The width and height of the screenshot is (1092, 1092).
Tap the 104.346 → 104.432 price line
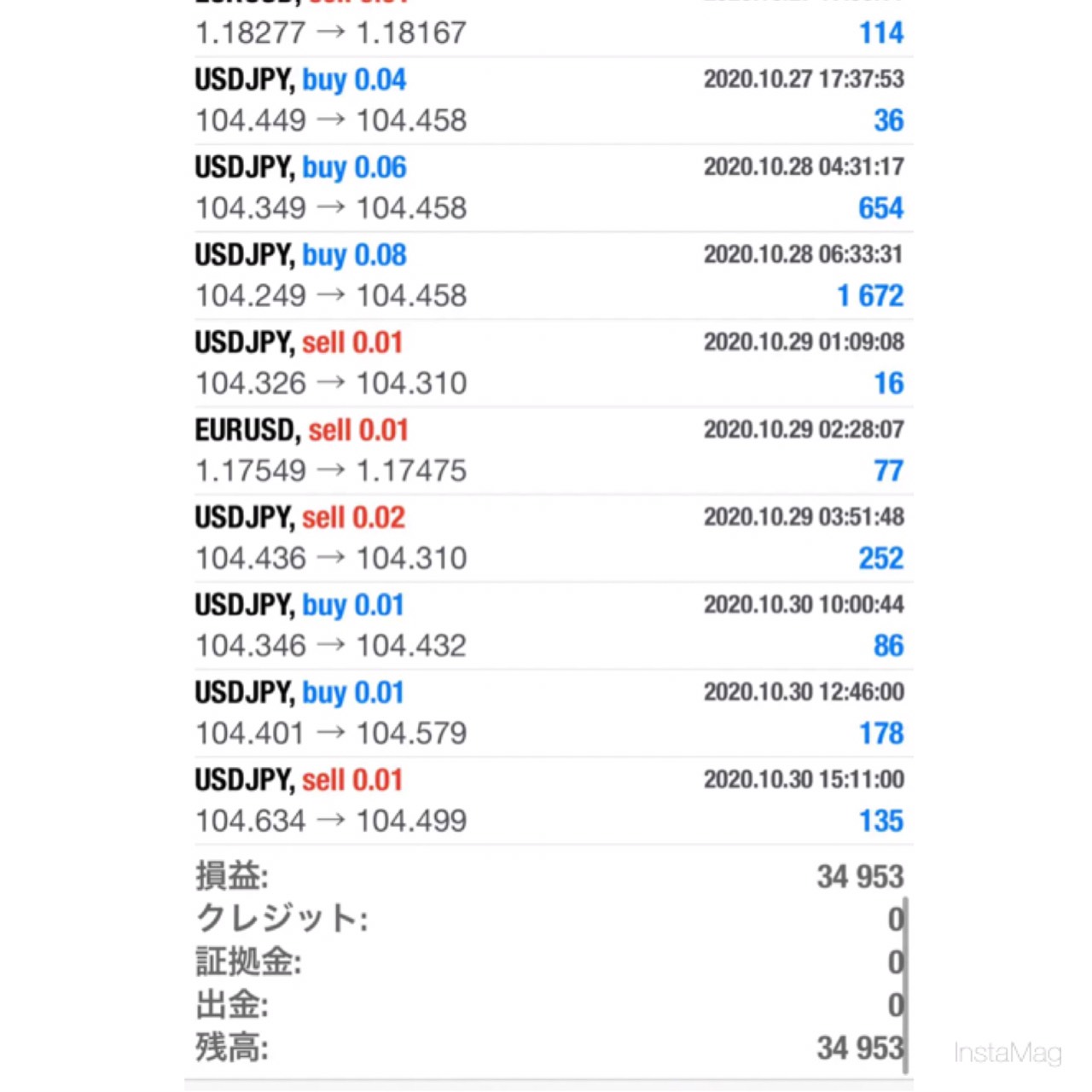click(331, 646)
